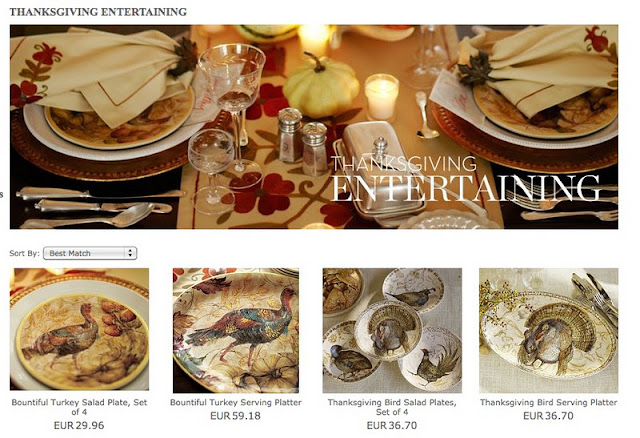Click the EUR 36.70 price under Serving Platter
Screen dimensions: 640x438
coord(549,416)
